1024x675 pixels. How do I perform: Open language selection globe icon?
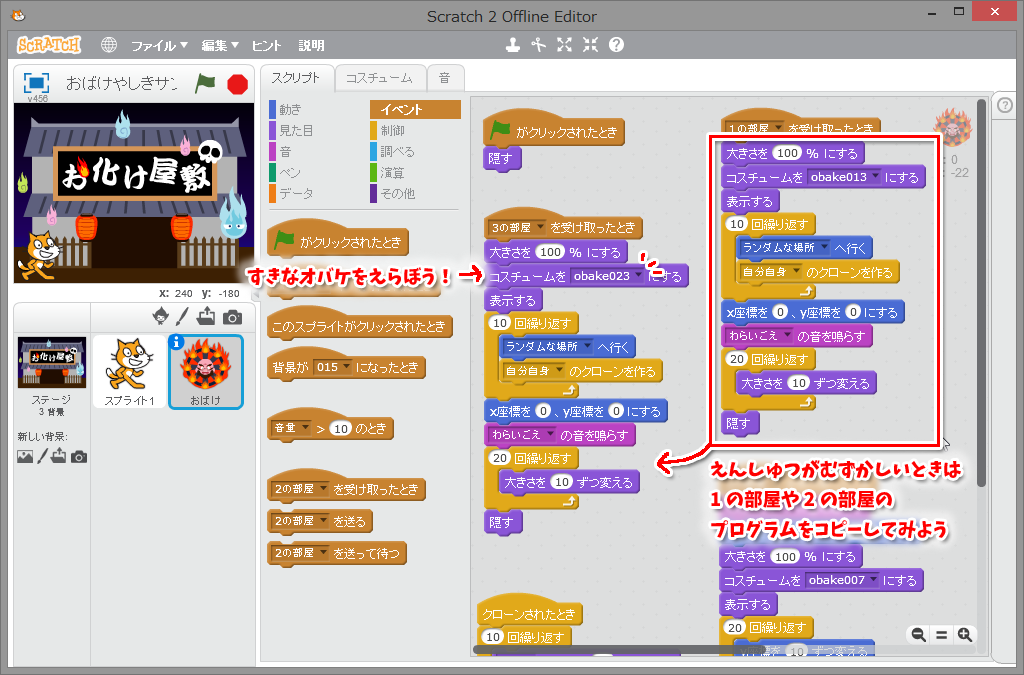[109, 44]
